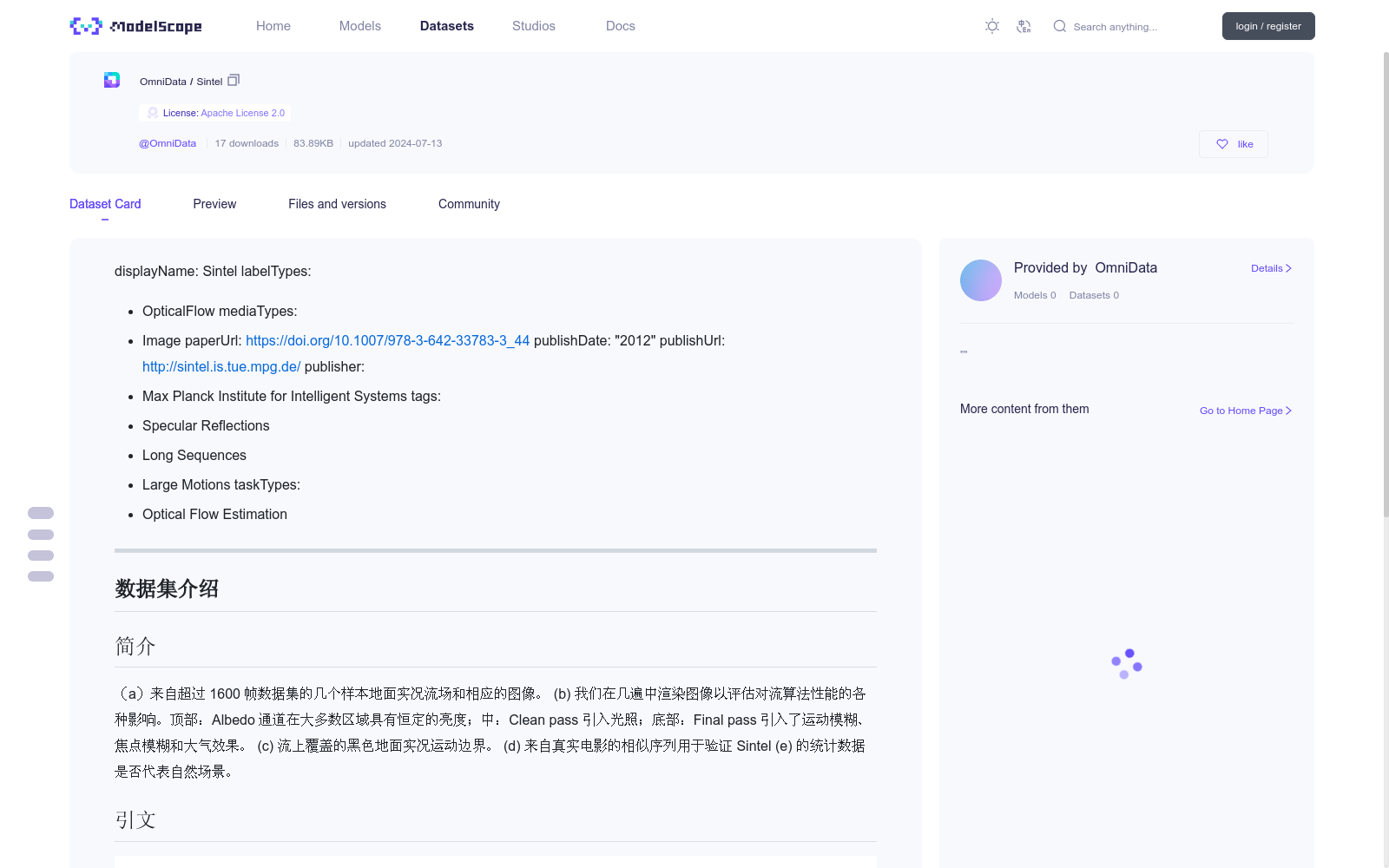This screenshot has height=868, width=1389.
Task: Switch to the Preview tab
Action: tap(214, 204)
